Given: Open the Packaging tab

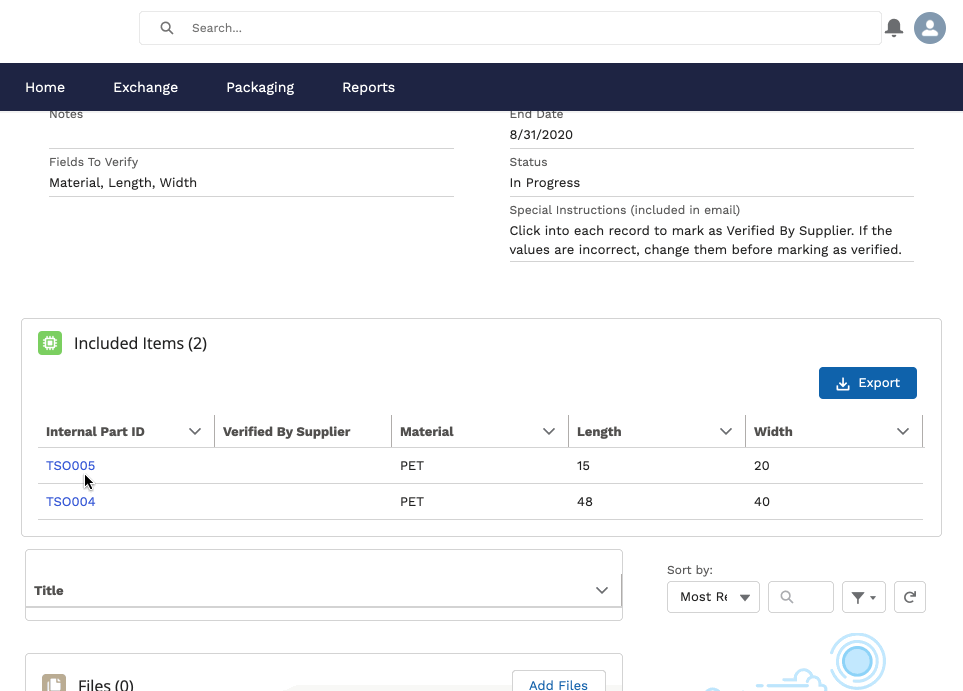Looking at the screenshot, I should (260, 87).
